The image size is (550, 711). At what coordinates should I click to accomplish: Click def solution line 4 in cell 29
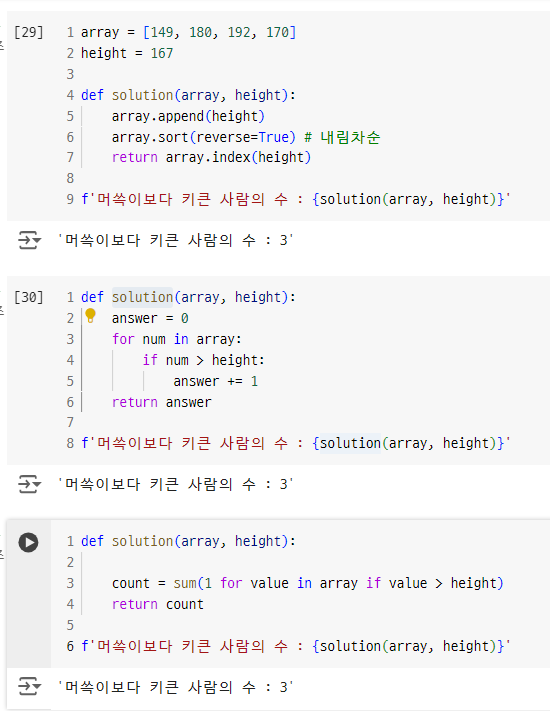tap(188, 95)
